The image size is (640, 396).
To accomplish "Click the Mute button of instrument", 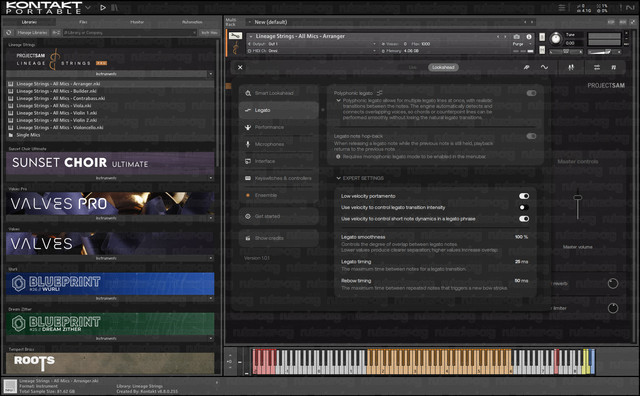I will 542,50.
